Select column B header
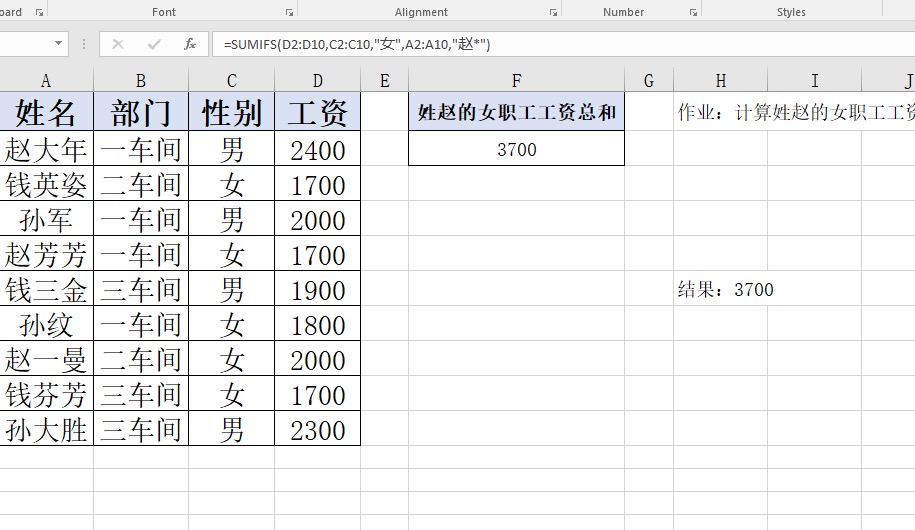The height and width of the screenshot is (530, 915). (141, 81)
